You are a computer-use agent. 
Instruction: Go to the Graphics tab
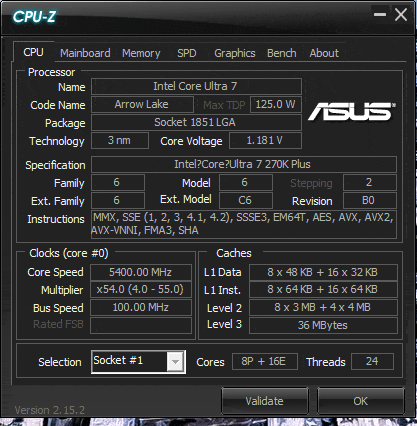pos(235,53)
